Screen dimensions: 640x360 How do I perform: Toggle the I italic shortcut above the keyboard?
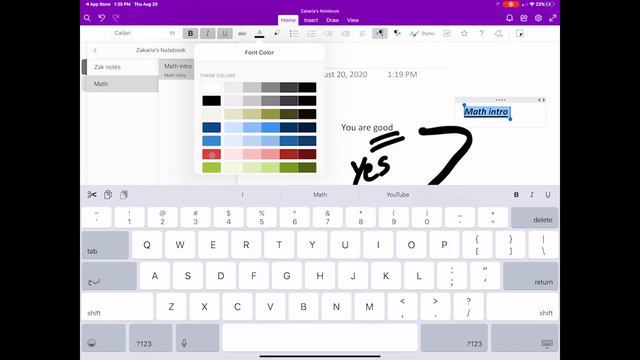[532, 195]
